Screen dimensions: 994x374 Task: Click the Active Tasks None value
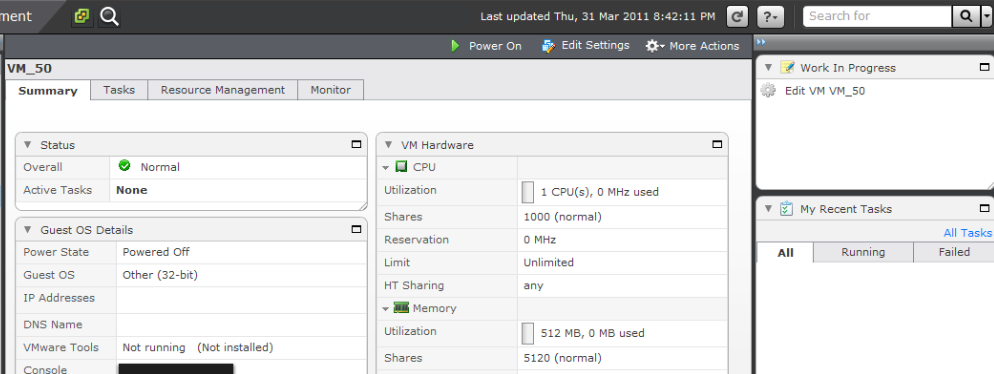coord(132,190)
